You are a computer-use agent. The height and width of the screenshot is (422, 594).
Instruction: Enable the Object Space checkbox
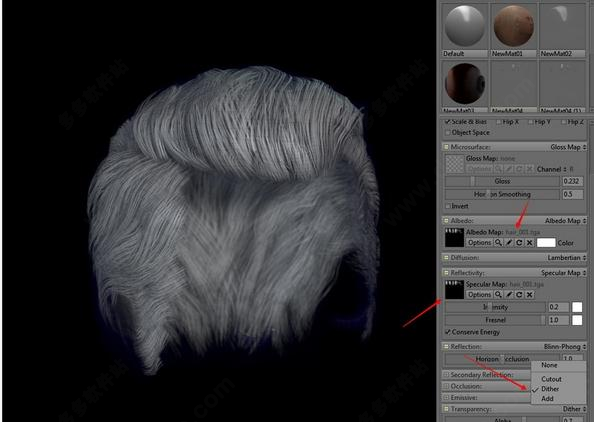(x=447, y=133)
